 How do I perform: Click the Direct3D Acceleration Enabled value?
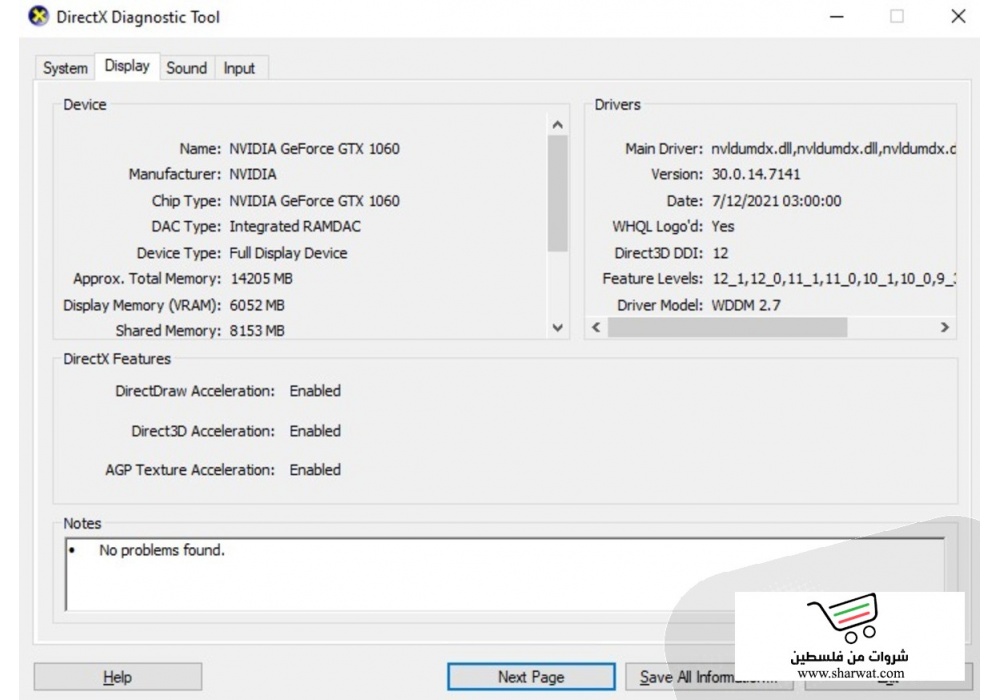[x=315, y=431]
